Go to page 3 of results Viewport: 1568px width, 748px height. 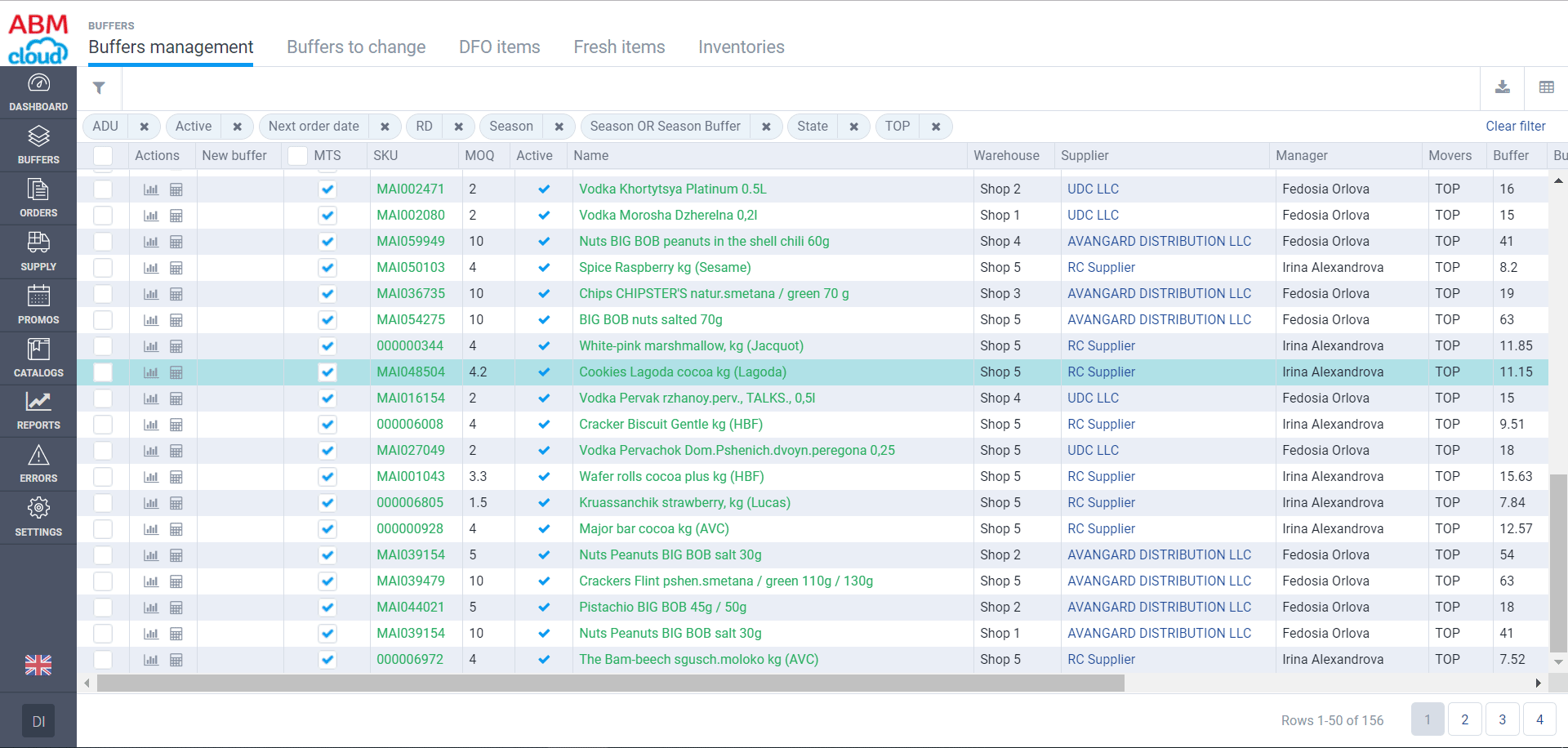click(x=1502, y=719)
